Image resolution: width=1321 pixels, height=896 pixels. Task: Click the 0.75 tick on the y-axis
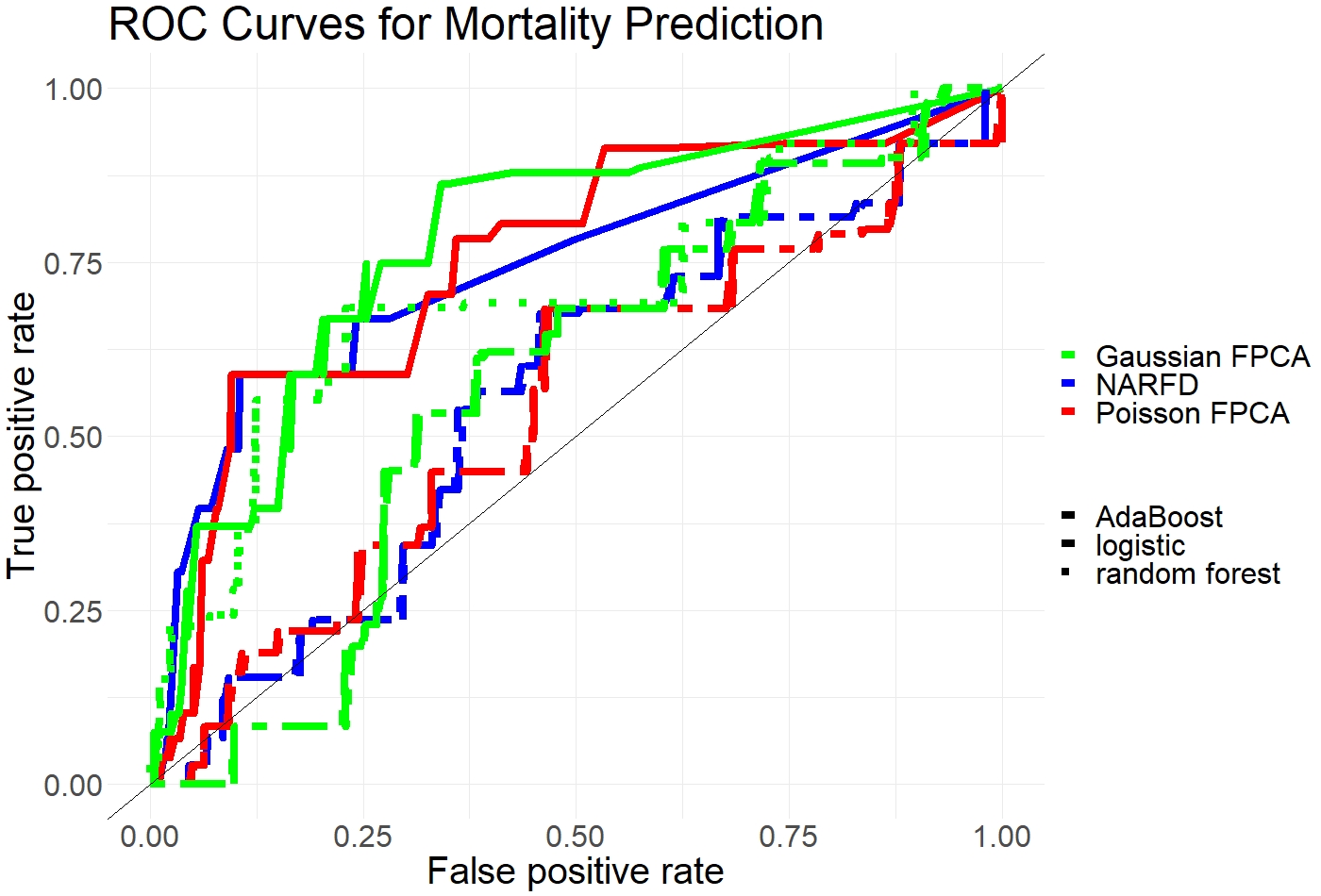(x=73, y=263)
